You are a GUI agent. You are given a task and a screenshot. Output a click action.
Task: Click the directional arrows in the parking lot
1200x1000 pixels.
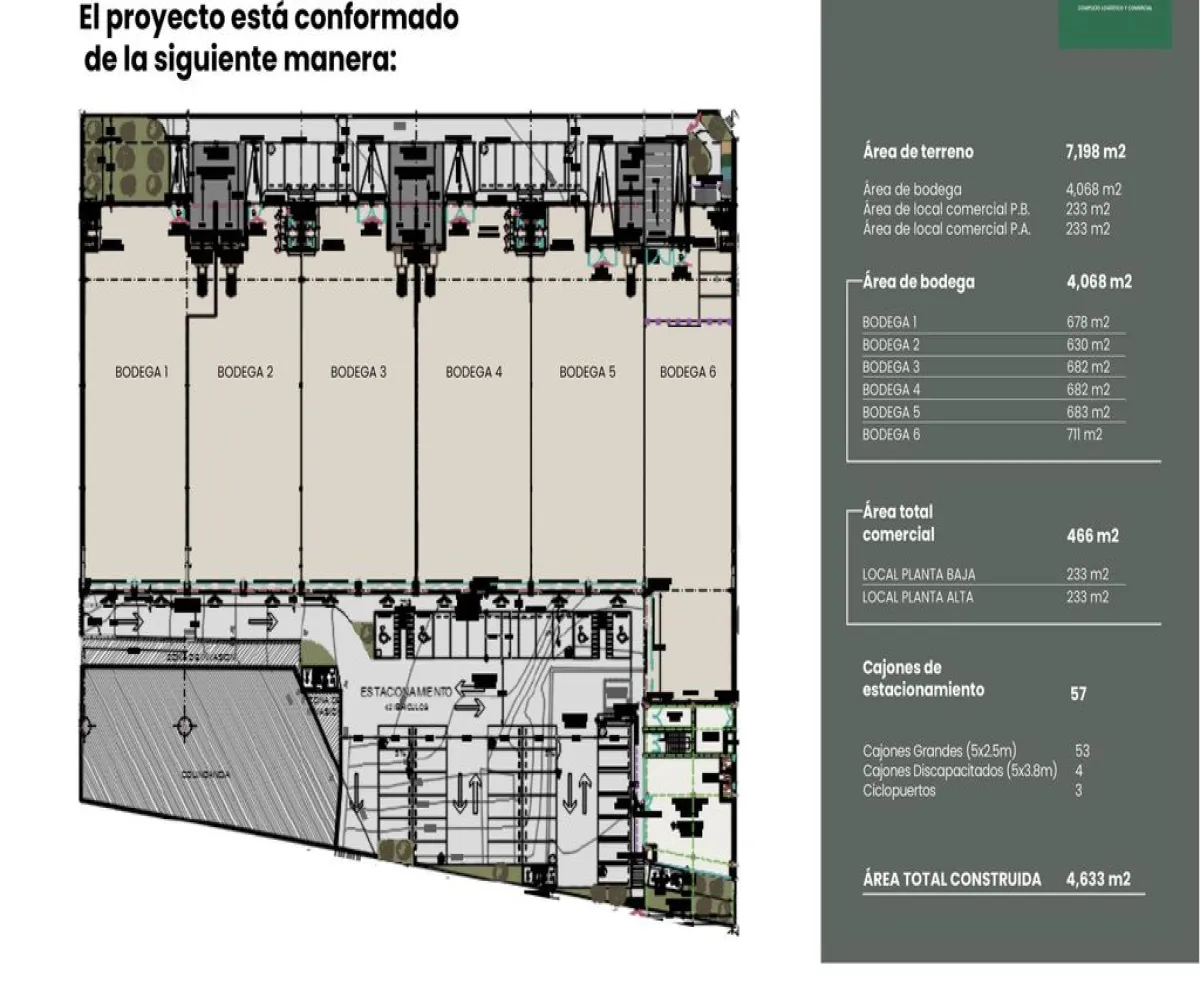coord(470,795)
